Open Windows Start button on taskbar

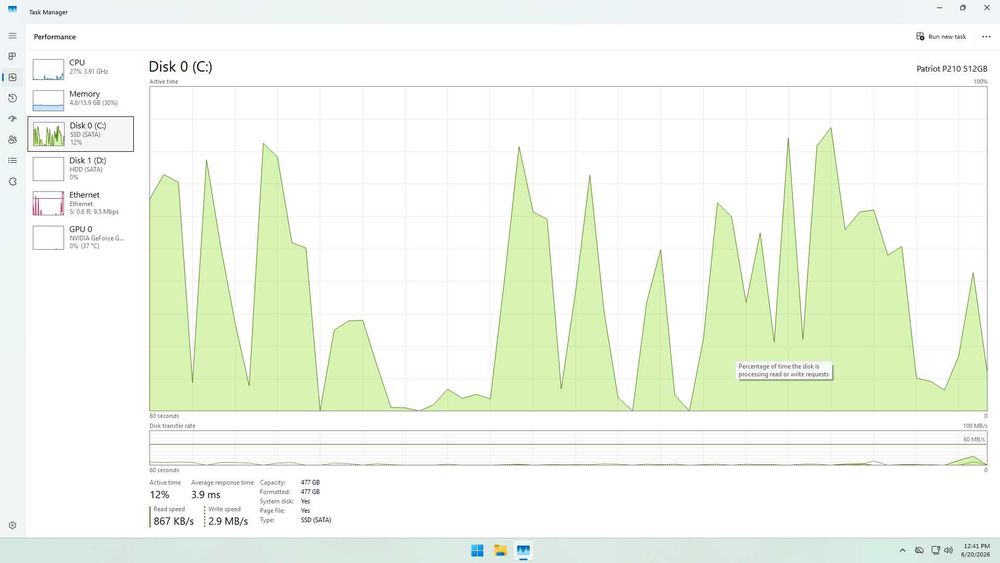[x=477, y=550]
